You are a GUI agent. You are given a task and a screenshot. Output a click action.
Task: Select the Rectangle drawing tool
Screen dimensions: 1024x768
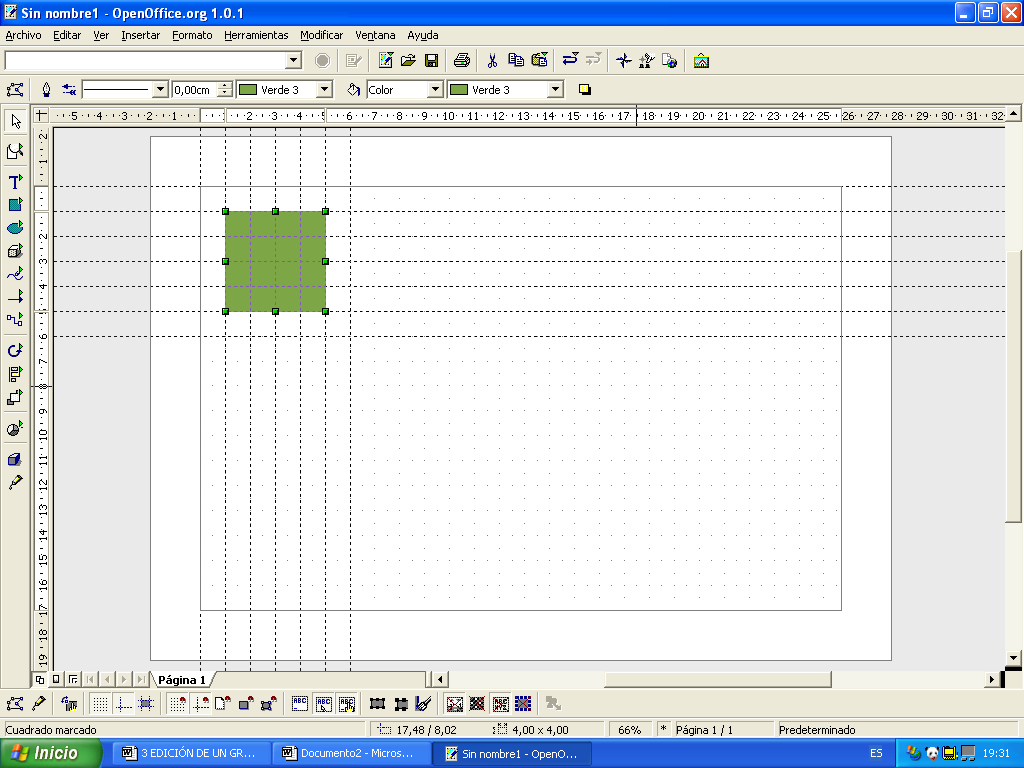point(15,205)
